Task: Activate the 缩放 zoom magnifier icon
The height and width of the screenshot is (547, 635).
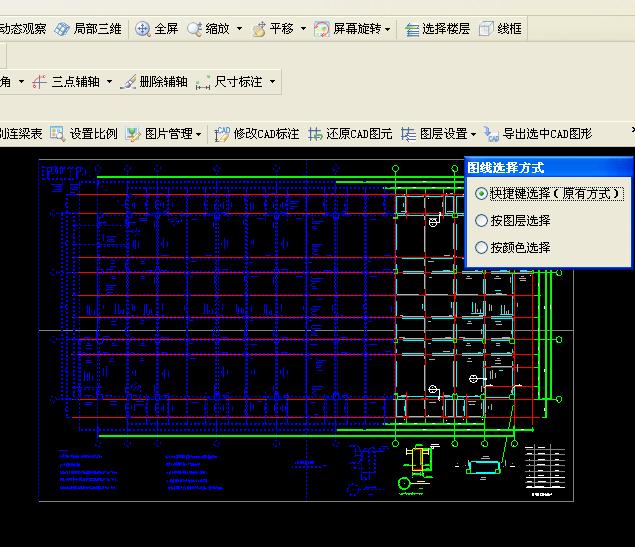Action: coord(194,29)
